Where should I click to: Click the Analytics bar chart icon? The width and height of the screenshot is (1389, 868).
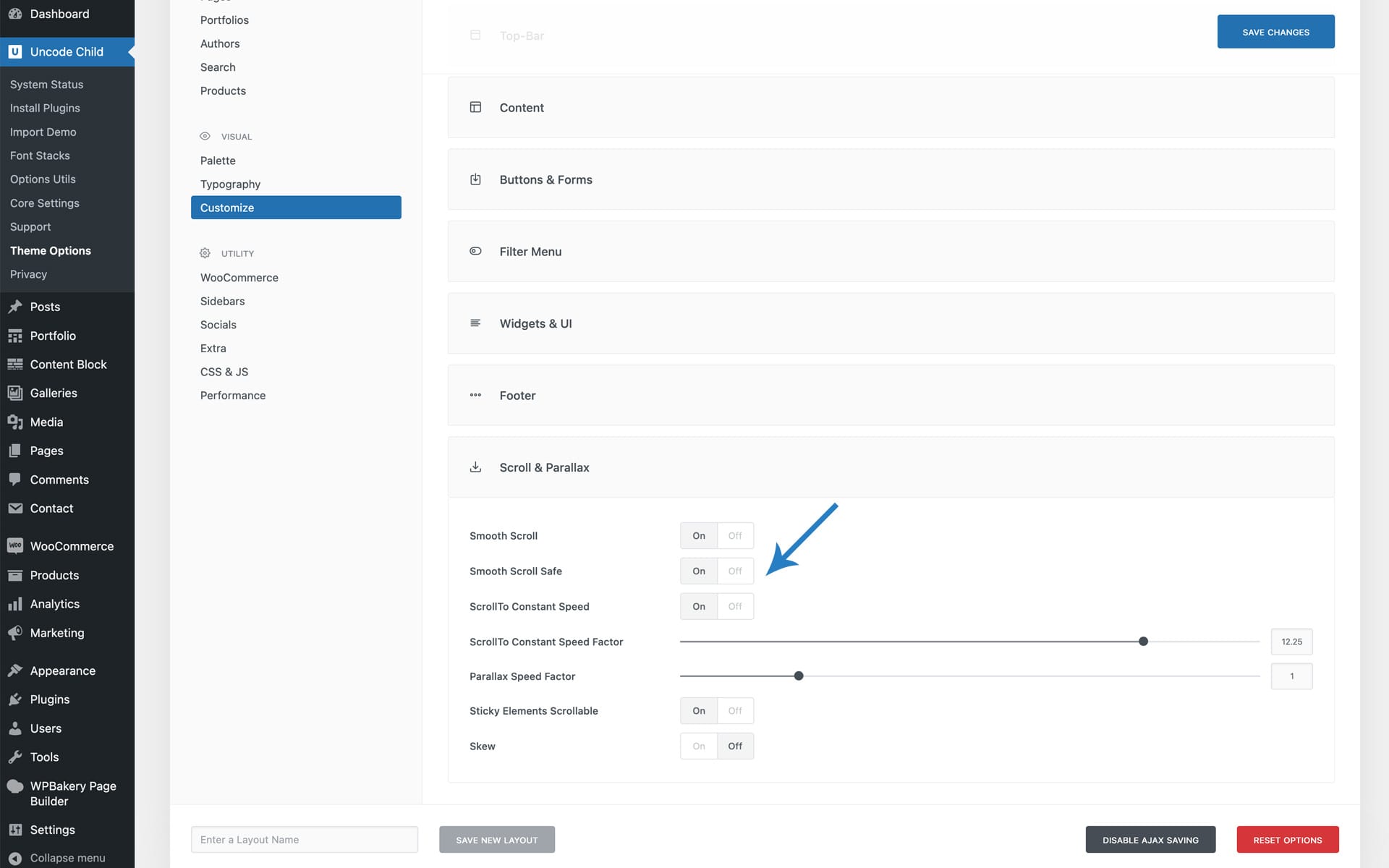pos(15,604)
